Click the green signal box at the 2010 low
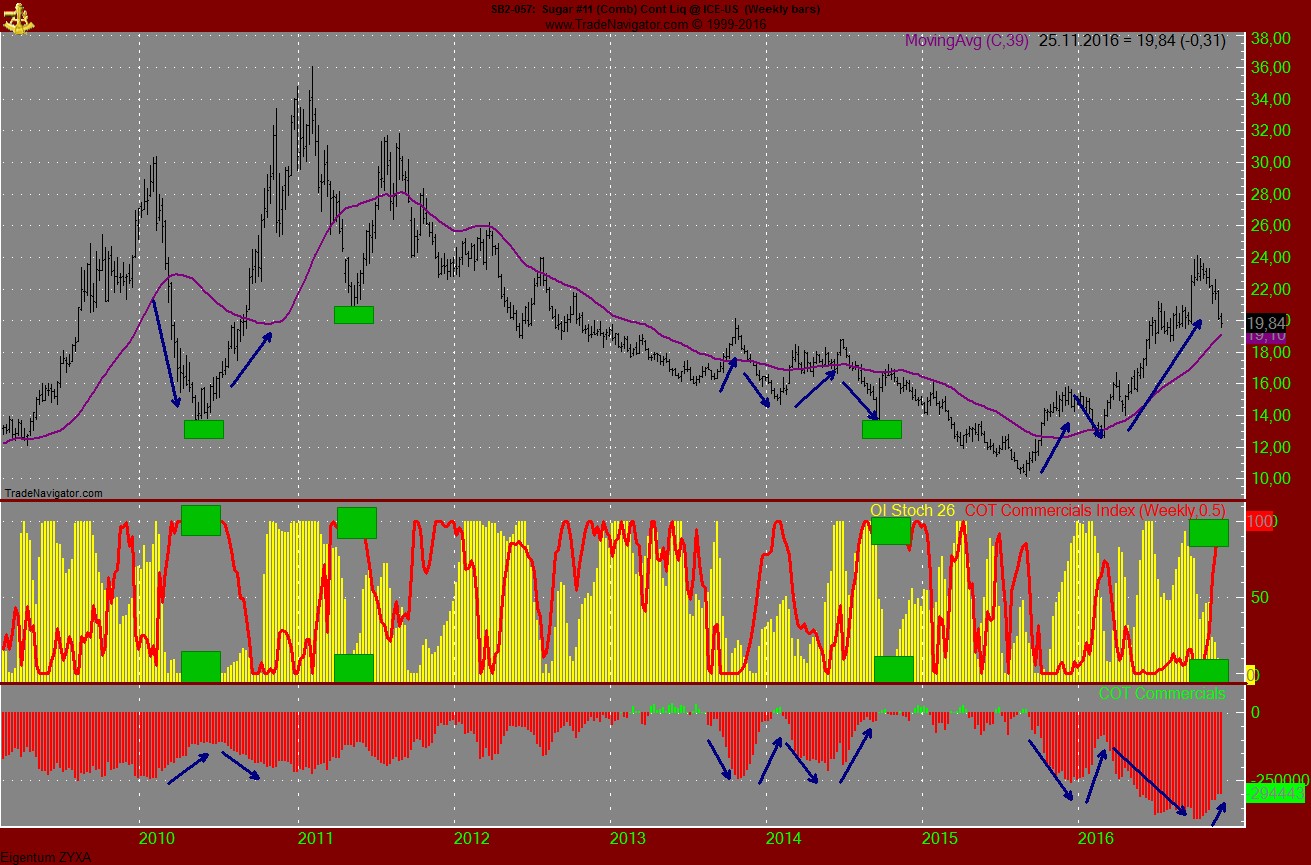Screen dimensions: 1311x865 coord(202,429)
